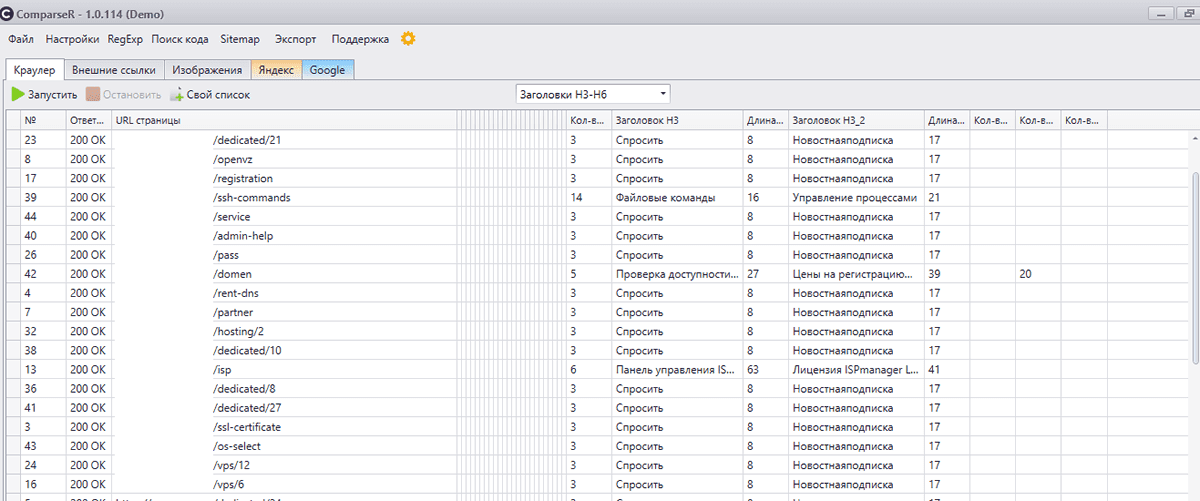This screenshot has width=1200, height=501.
Task: Open the RegExp menu
Action: 125,40
